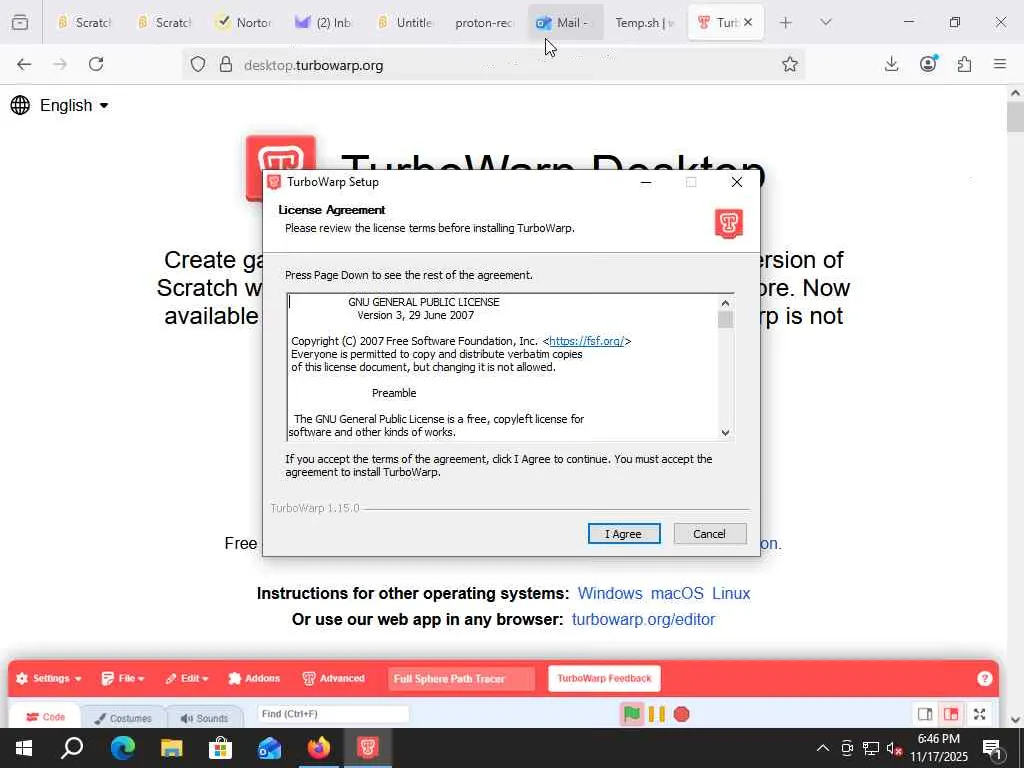Bookmark page with the star icon

point(790,64)
